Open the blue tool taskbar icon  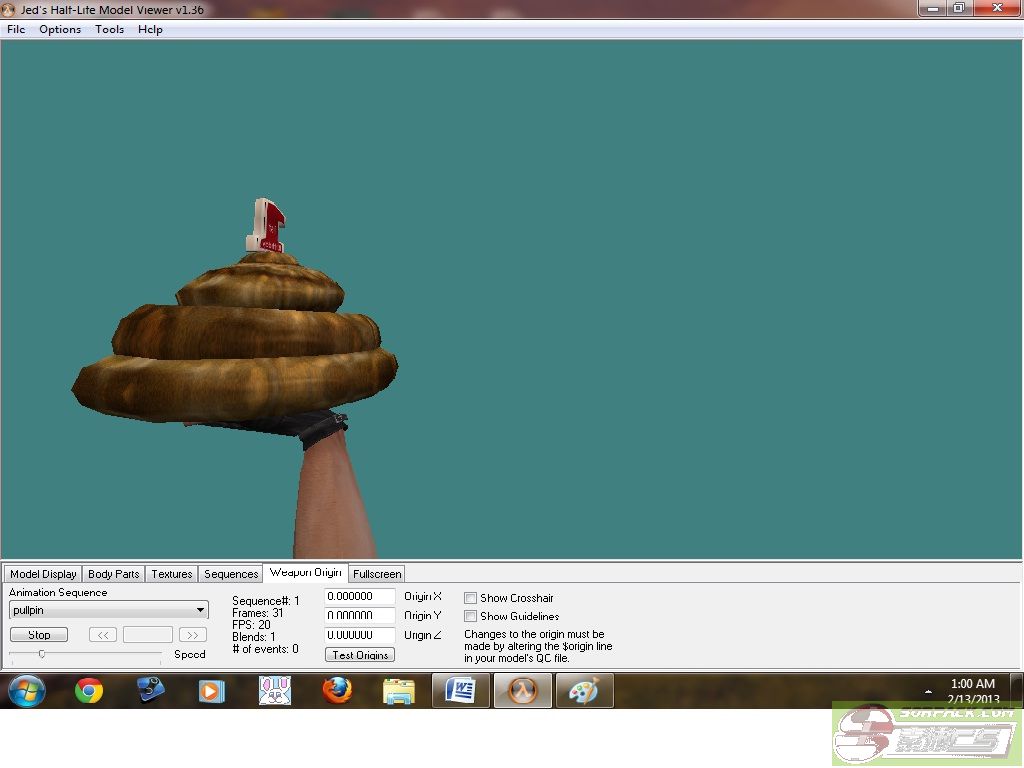[x=150, y=690]
